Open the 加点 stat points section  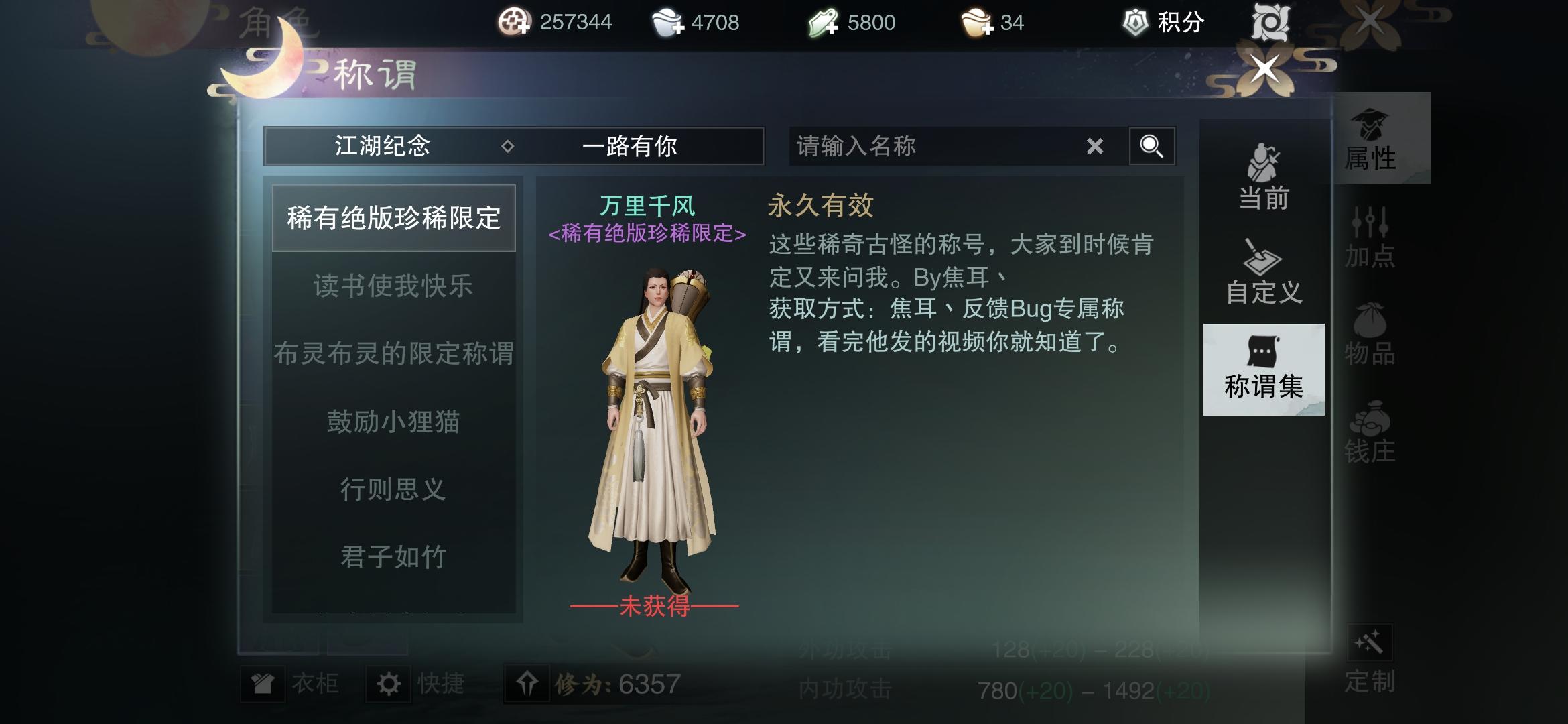click(1370, 238)
